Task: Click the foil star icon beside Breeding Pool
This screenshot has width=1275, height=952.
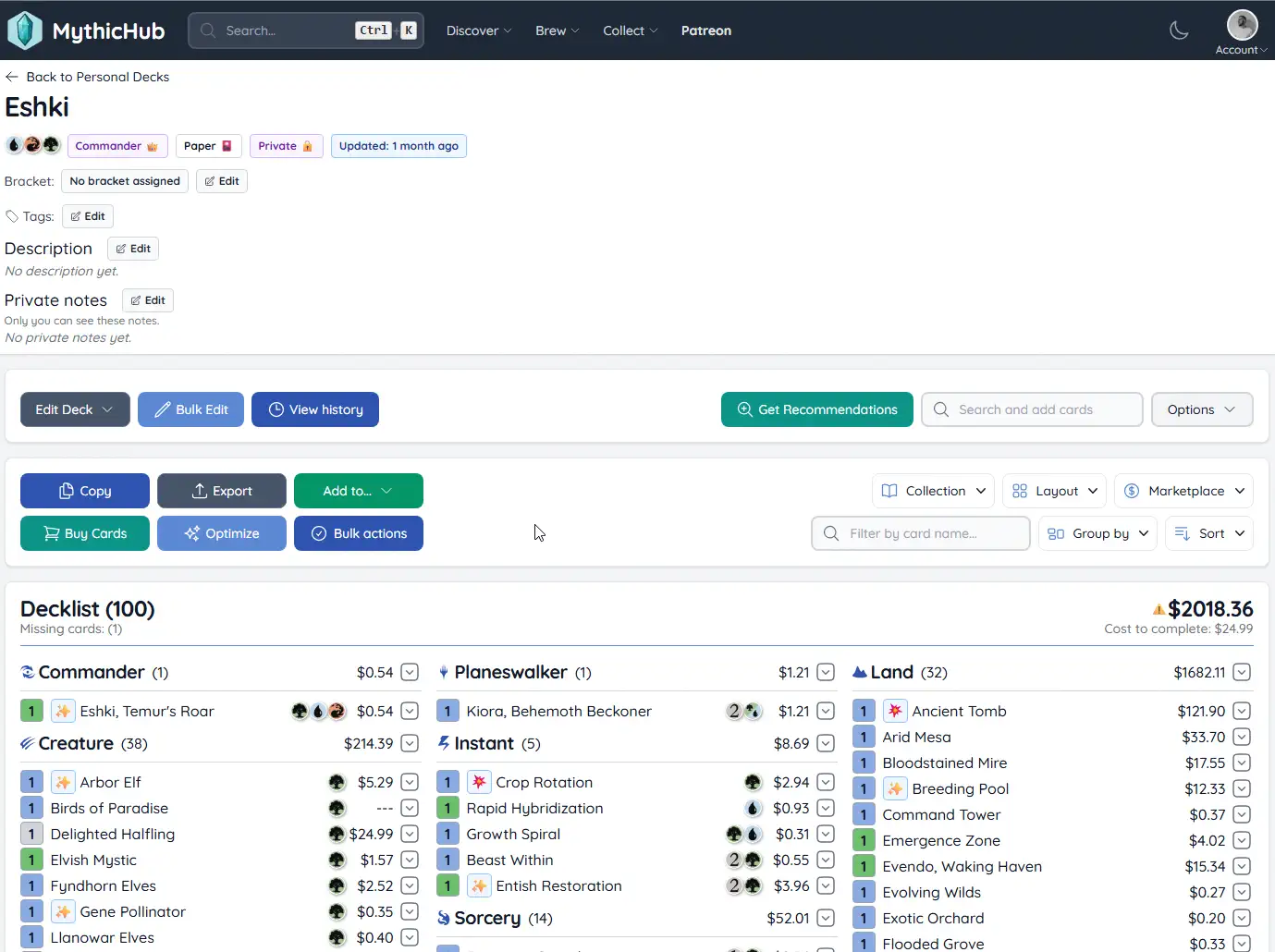Action: (895, 788)
